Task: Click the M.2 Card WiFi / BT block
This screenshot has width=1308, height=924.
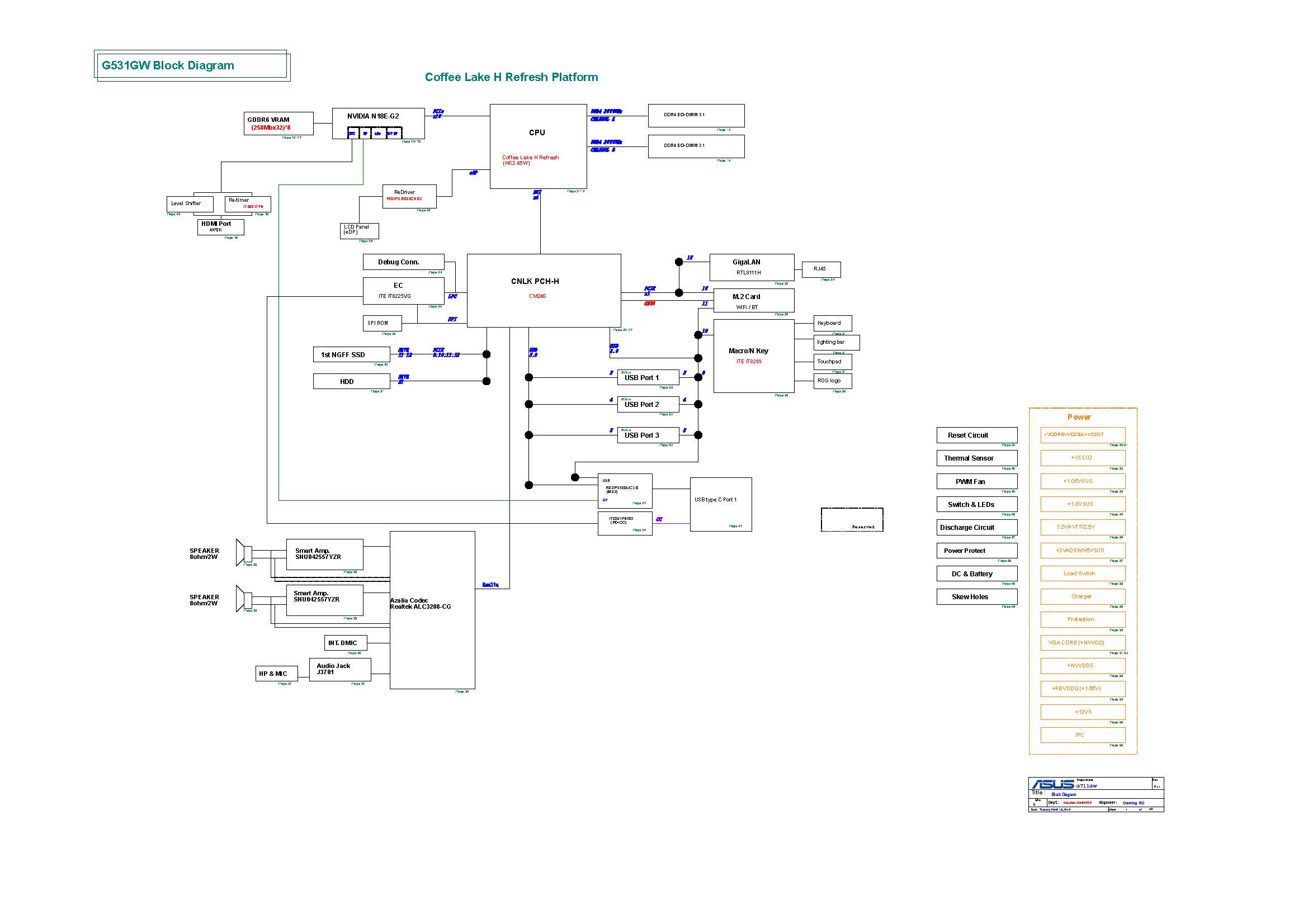Action: tap(754, 301)
